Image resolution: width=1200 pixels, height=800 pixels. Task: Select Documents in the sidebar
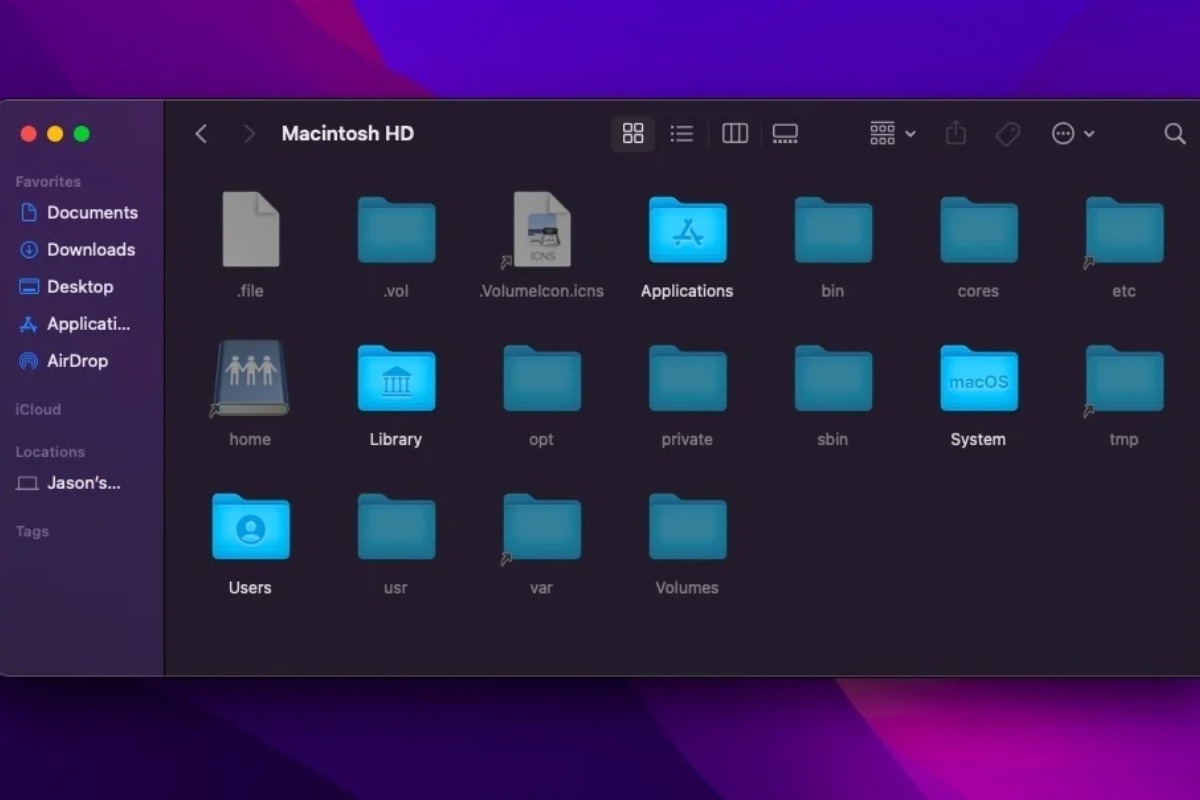pos(91,213)
